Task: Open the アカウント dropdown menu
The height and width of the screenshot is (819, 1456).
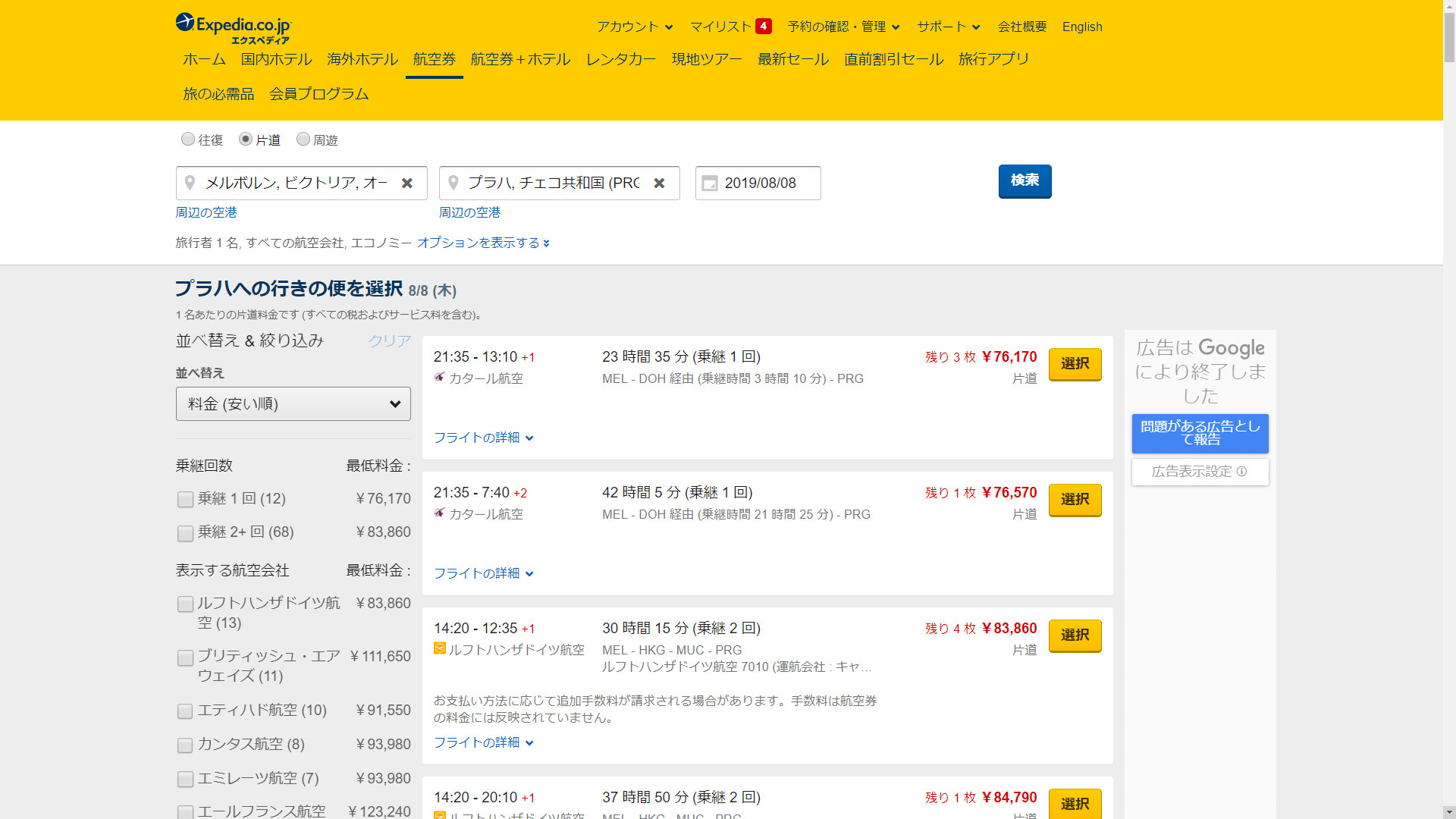Action: (x=634, y=27)
